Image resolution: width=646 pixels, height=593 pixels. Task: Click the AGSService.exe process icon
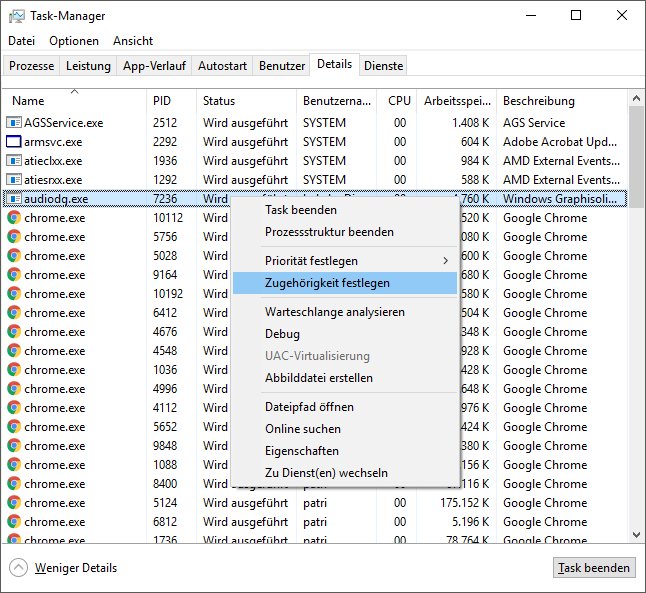[14, 122]
